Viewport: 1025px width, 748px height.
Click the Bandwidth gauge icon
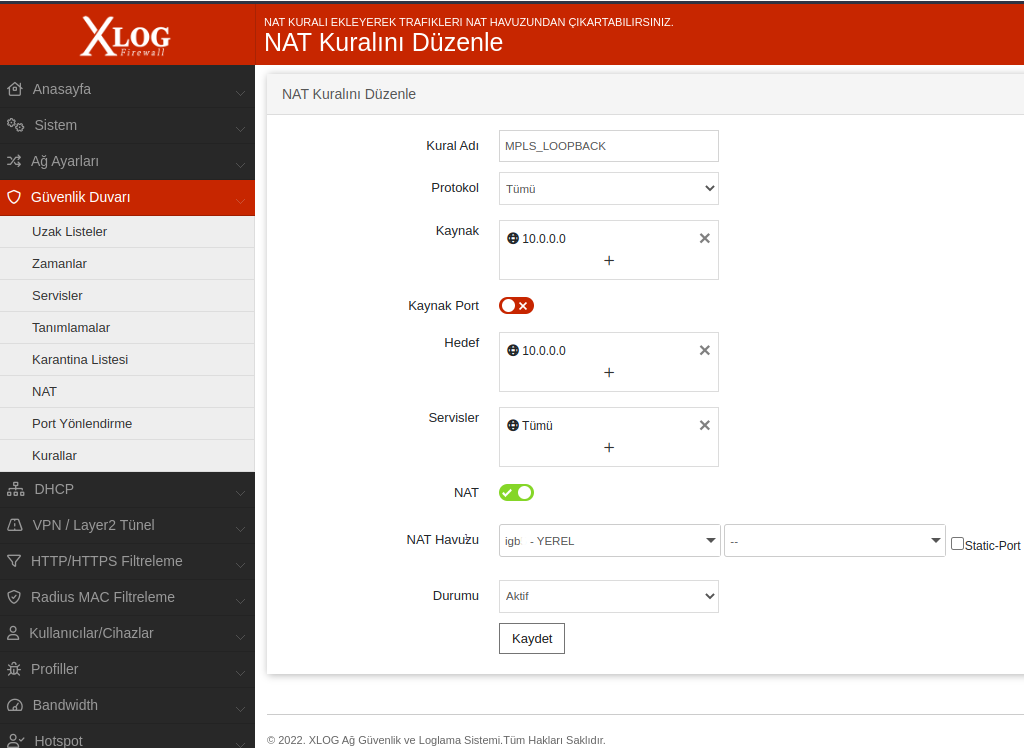(x=14, y=705)
